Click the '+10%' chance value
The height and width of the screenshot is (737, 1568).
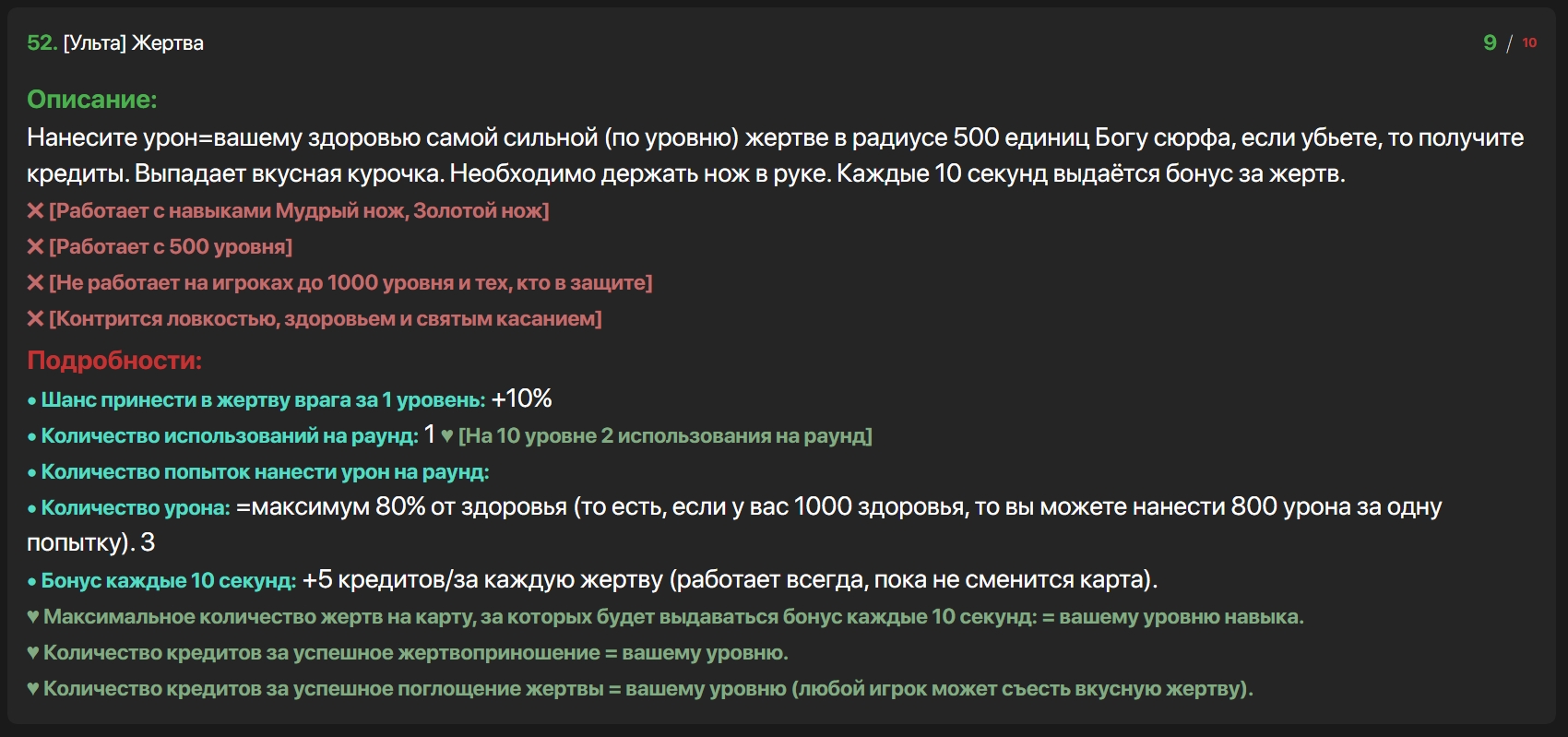point(521,399)
